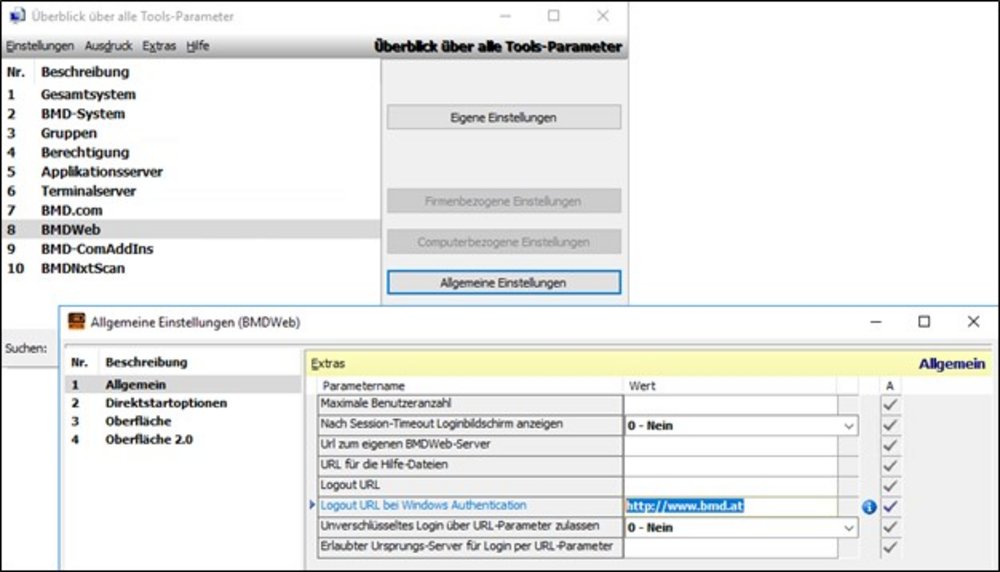The image size is (1000, 572).
Task: Click the http://www.bmd.at value field
Action: tap(731, 506)
